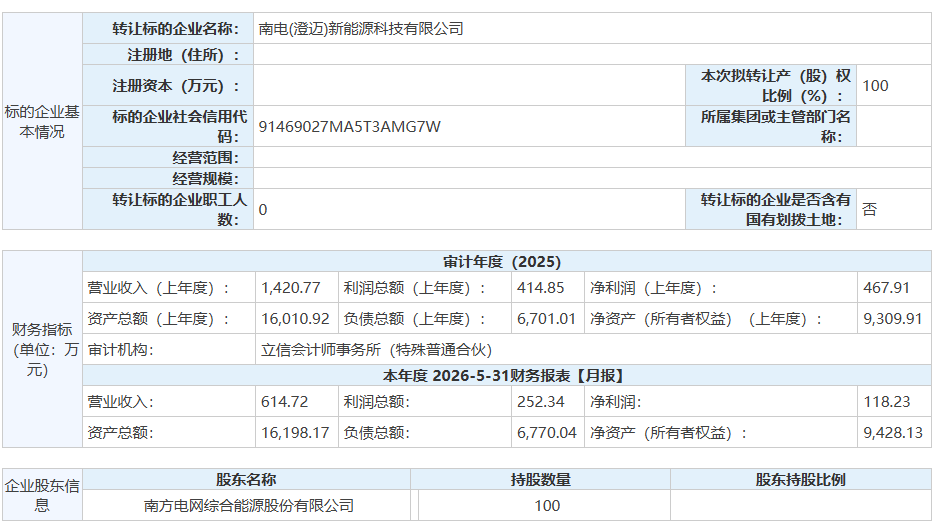
Task: Select current profit value 252.34
Action: pos(540,402)
